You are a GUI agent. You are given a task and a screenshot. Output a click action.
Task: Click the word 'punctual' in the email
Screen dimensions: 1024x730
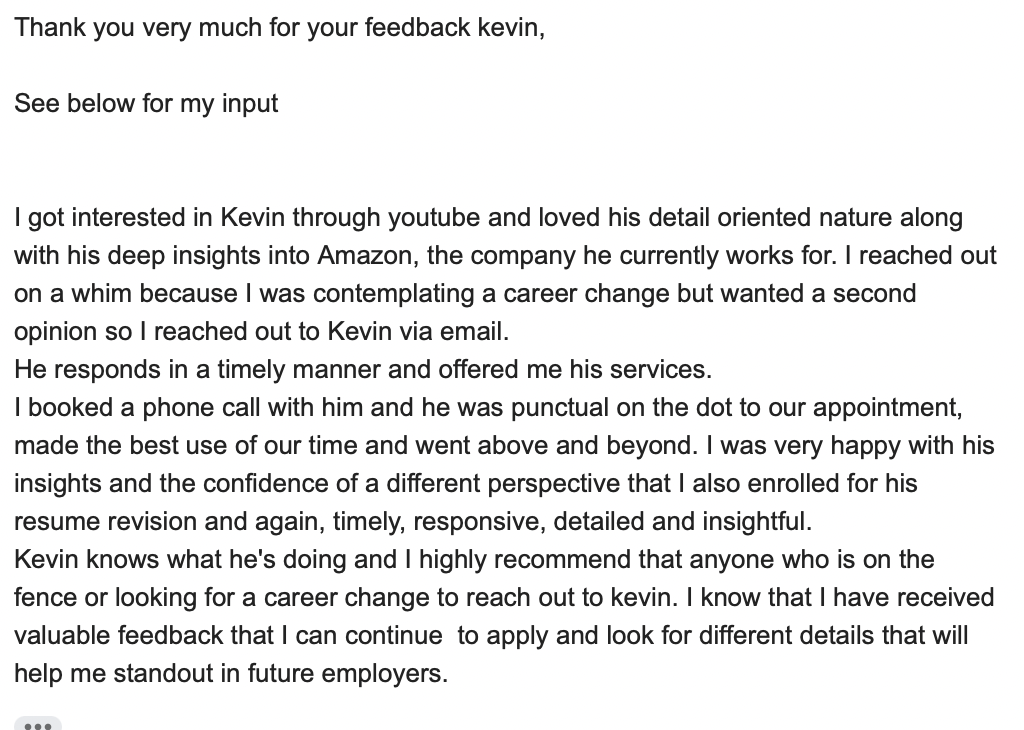coord(560,408)
